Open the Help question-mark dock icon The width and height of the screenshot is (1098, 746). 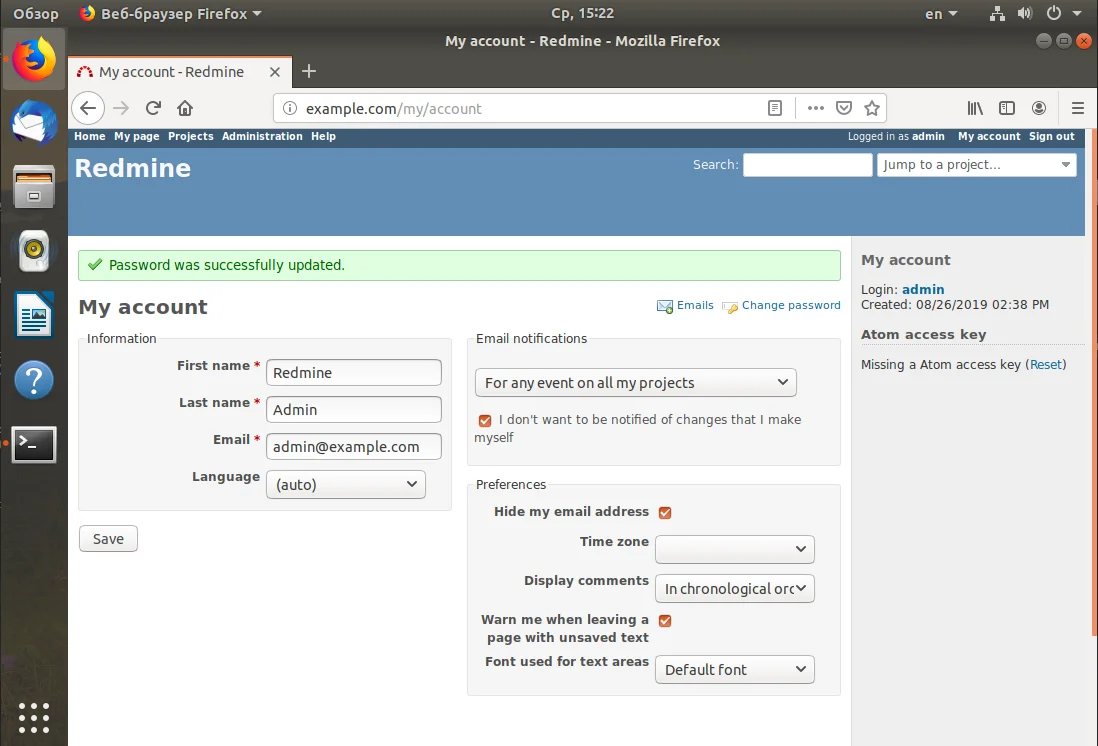tap(34, 380)
